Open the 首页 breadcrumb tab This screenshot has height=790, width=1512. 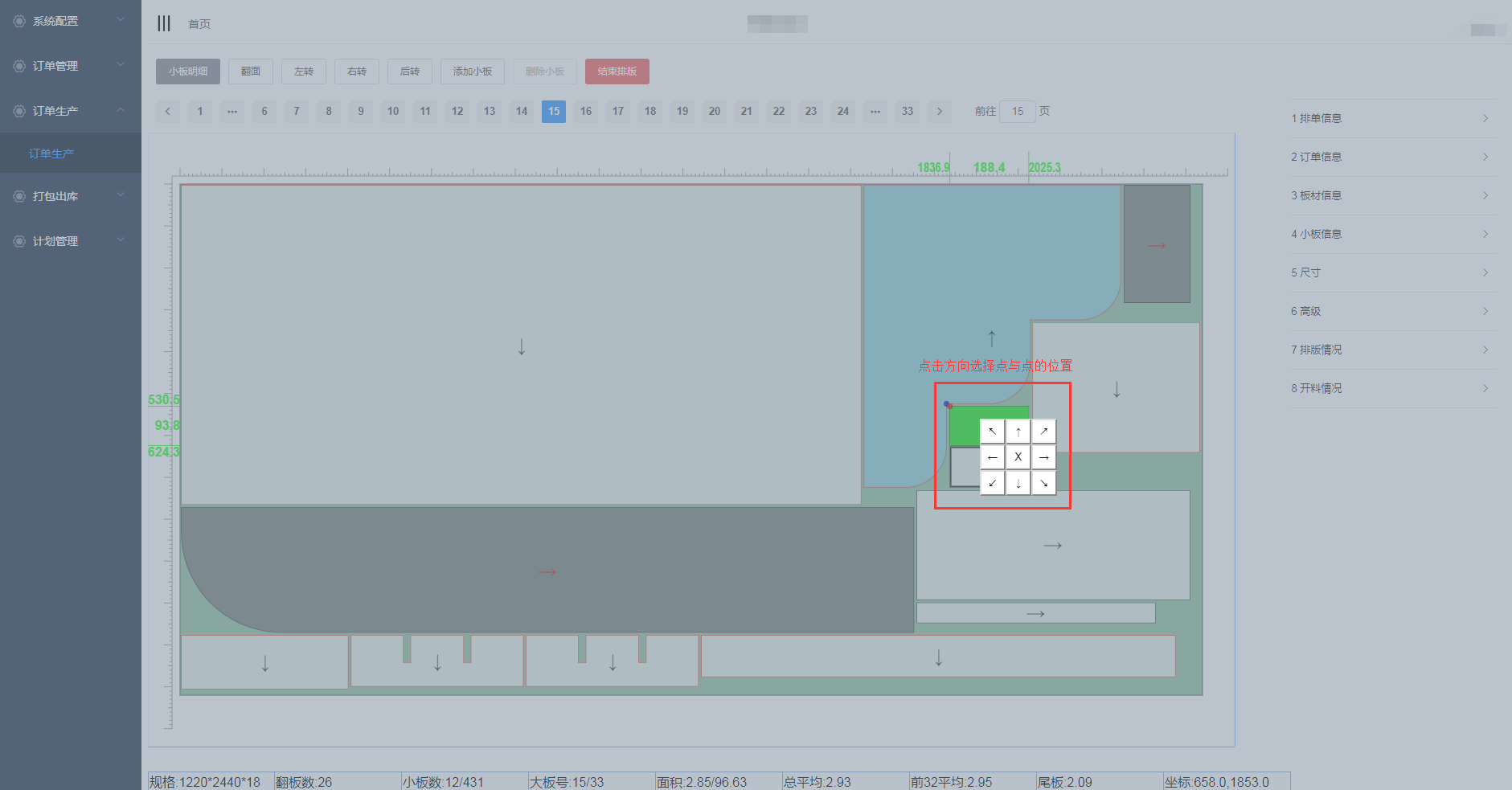pos(199,24)
